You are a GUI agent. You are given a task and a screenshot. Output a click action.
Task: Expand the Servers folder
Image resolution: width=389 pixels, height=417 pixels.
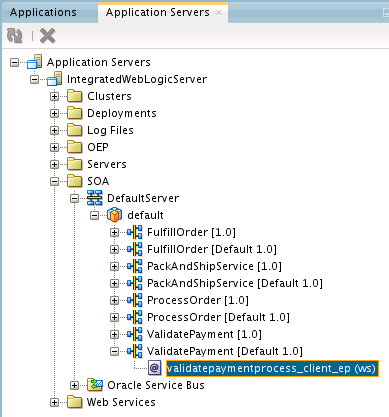[54, 164]
